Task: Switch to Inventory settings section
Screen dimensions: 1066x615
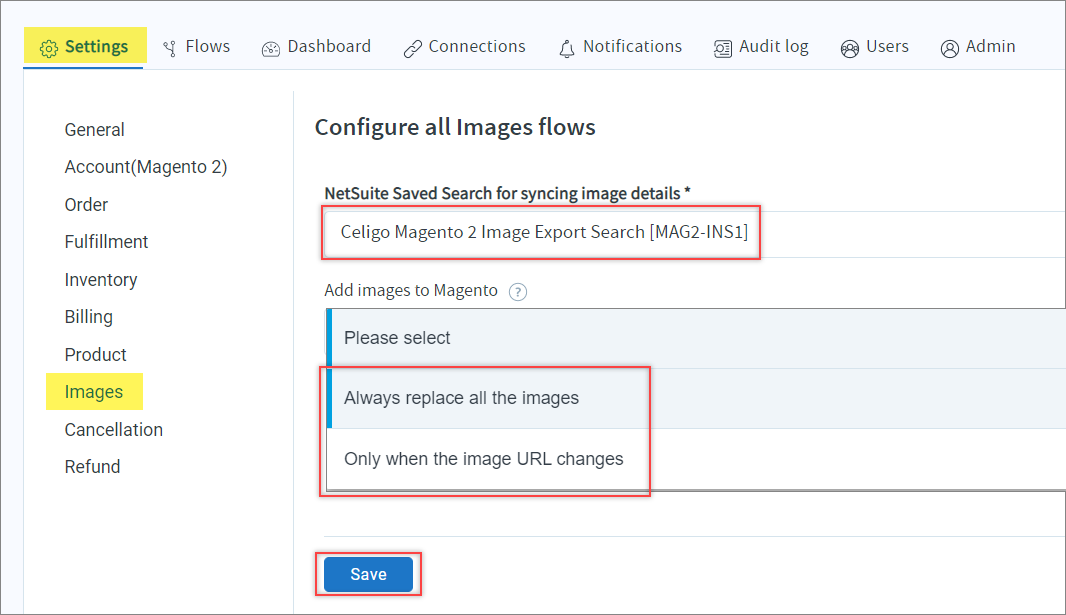Action: click(101, 280)
